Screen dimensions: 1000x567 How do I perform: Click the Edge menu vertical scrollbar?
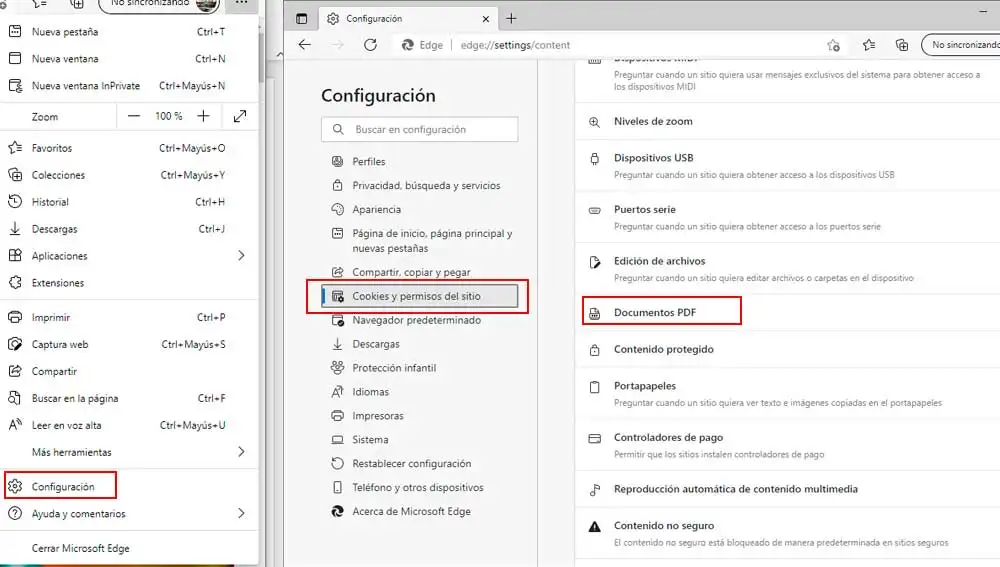261,56
